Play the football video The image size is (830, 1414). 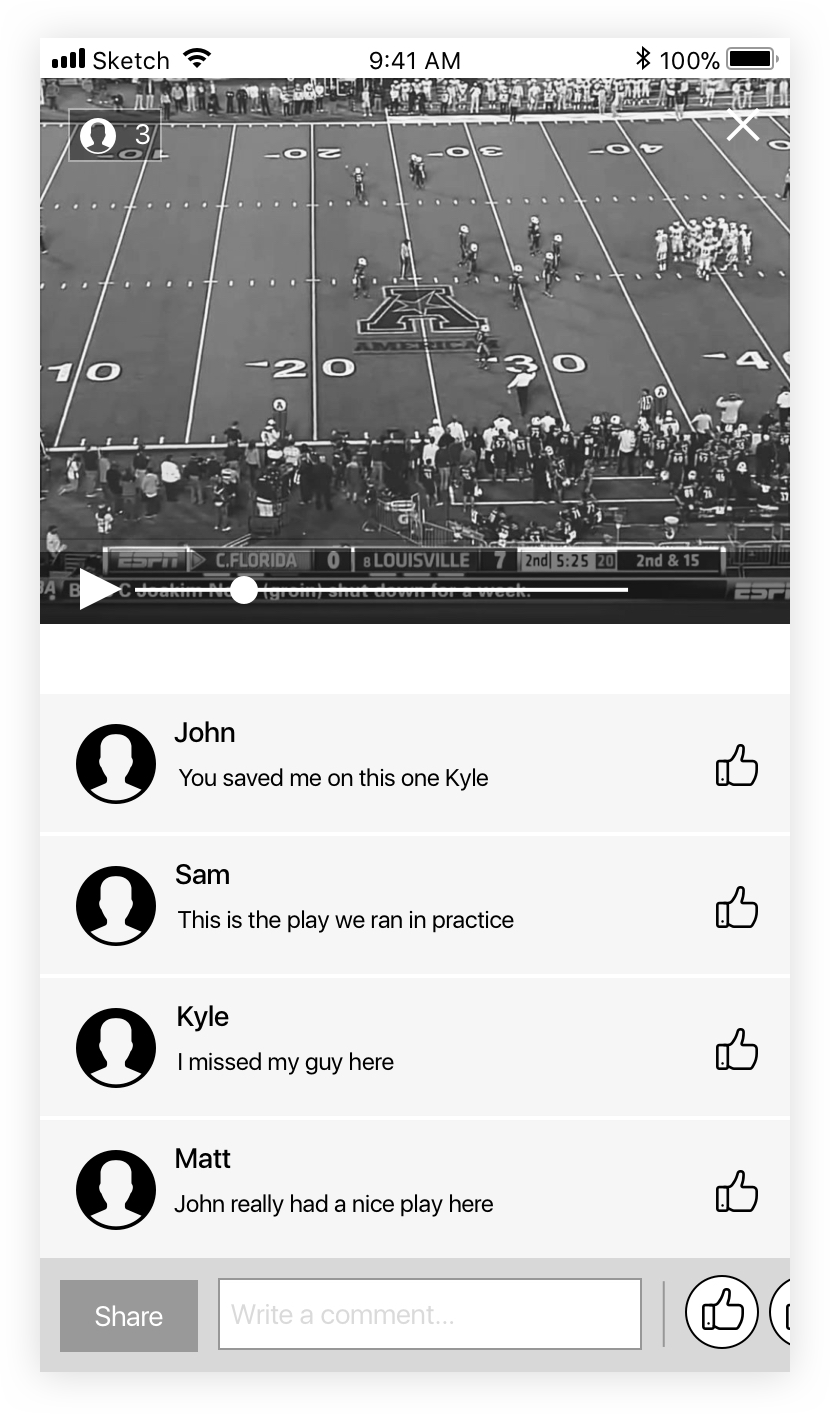98,589
